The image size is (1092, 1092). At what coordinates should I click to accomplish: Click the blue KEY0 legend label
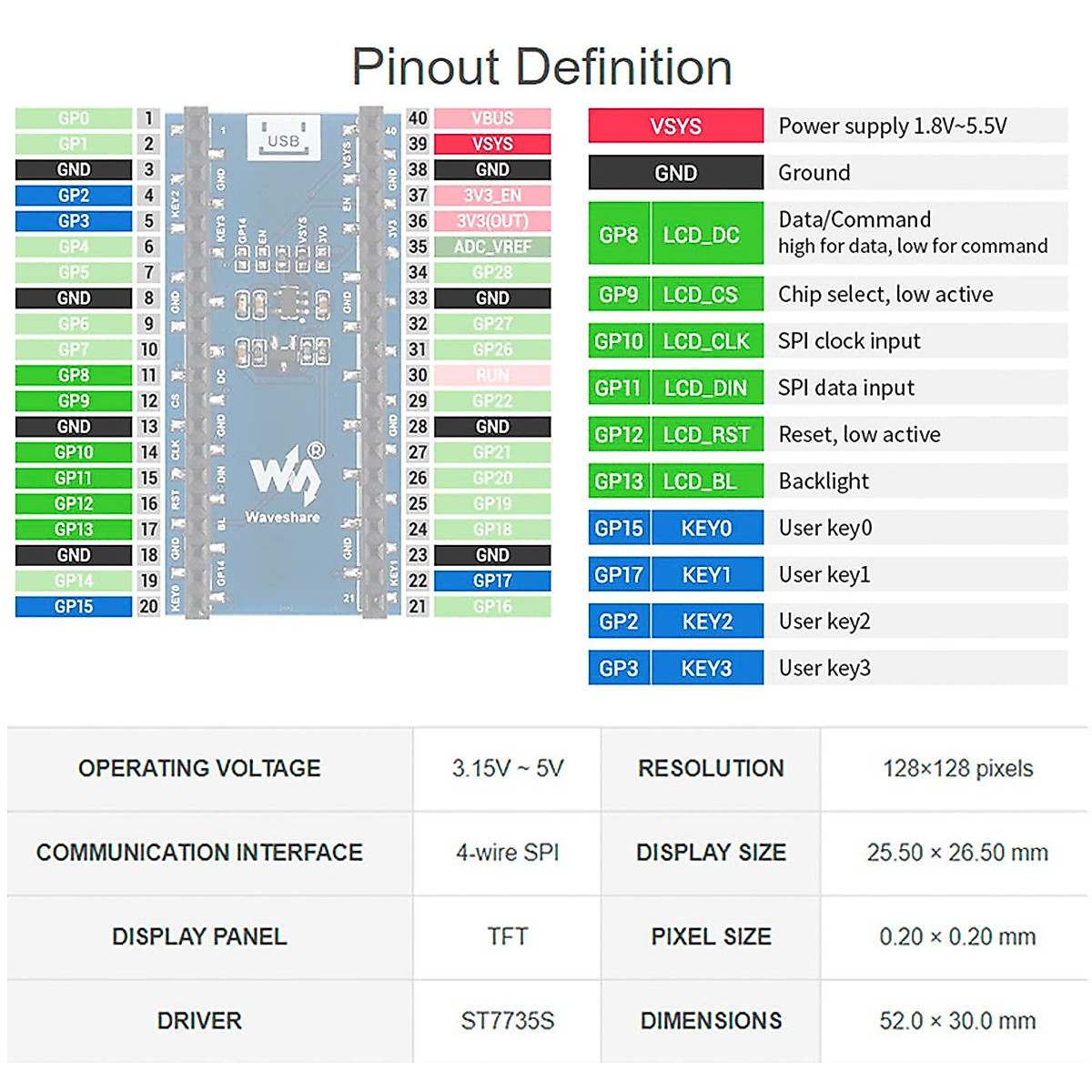tap(707, 529)
